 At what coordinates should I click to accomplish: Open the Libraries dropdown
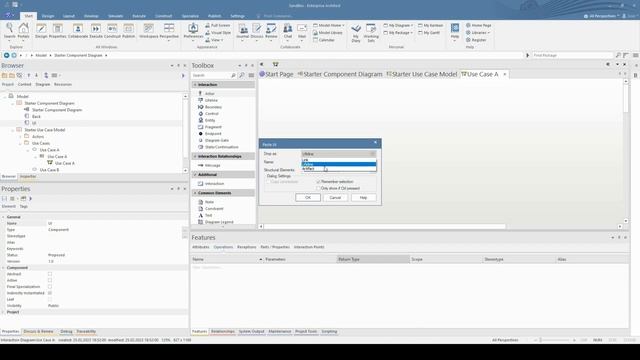(x=478, y=33)
